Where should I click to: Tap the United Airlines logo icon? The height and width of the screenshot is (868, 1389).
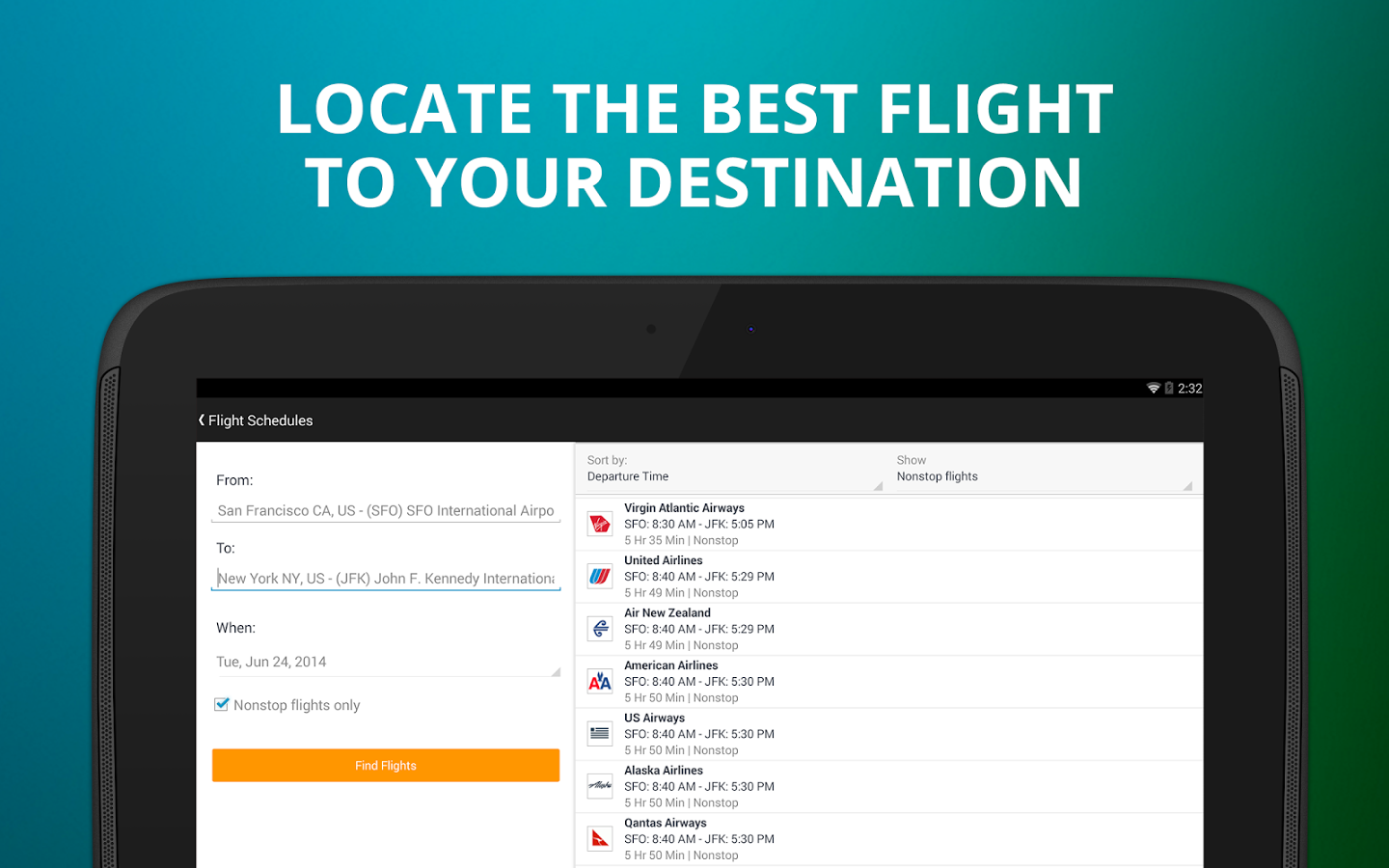(x=600, y=577)
